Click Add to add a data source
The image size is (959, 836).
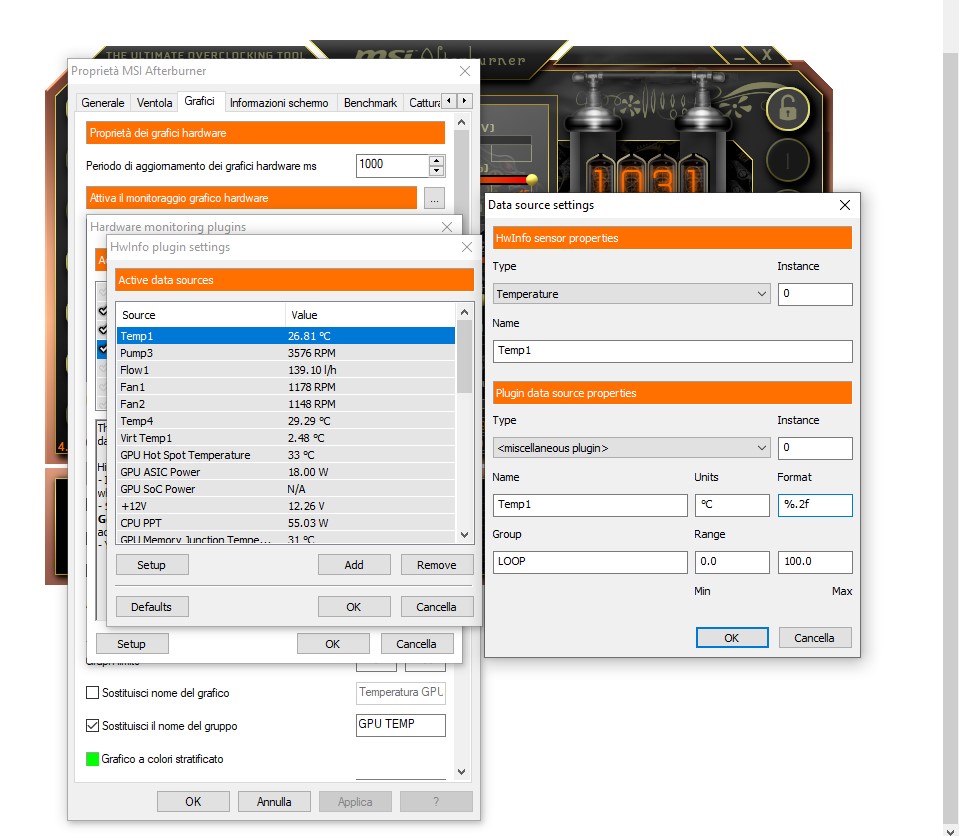pyautogui.click(x=354, y=565)
